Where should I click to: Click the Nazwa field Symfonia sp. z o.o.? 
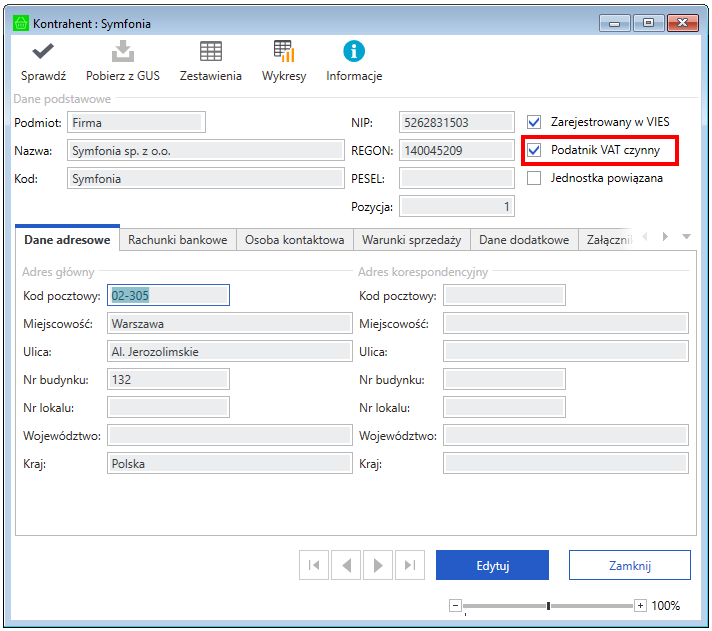coord(206,150)
